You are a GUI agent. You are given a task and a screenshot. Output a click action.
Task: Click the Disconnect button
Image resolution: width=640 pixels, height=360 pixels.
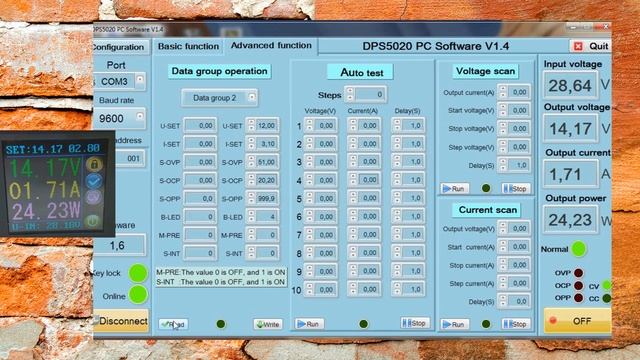[121, 321]
